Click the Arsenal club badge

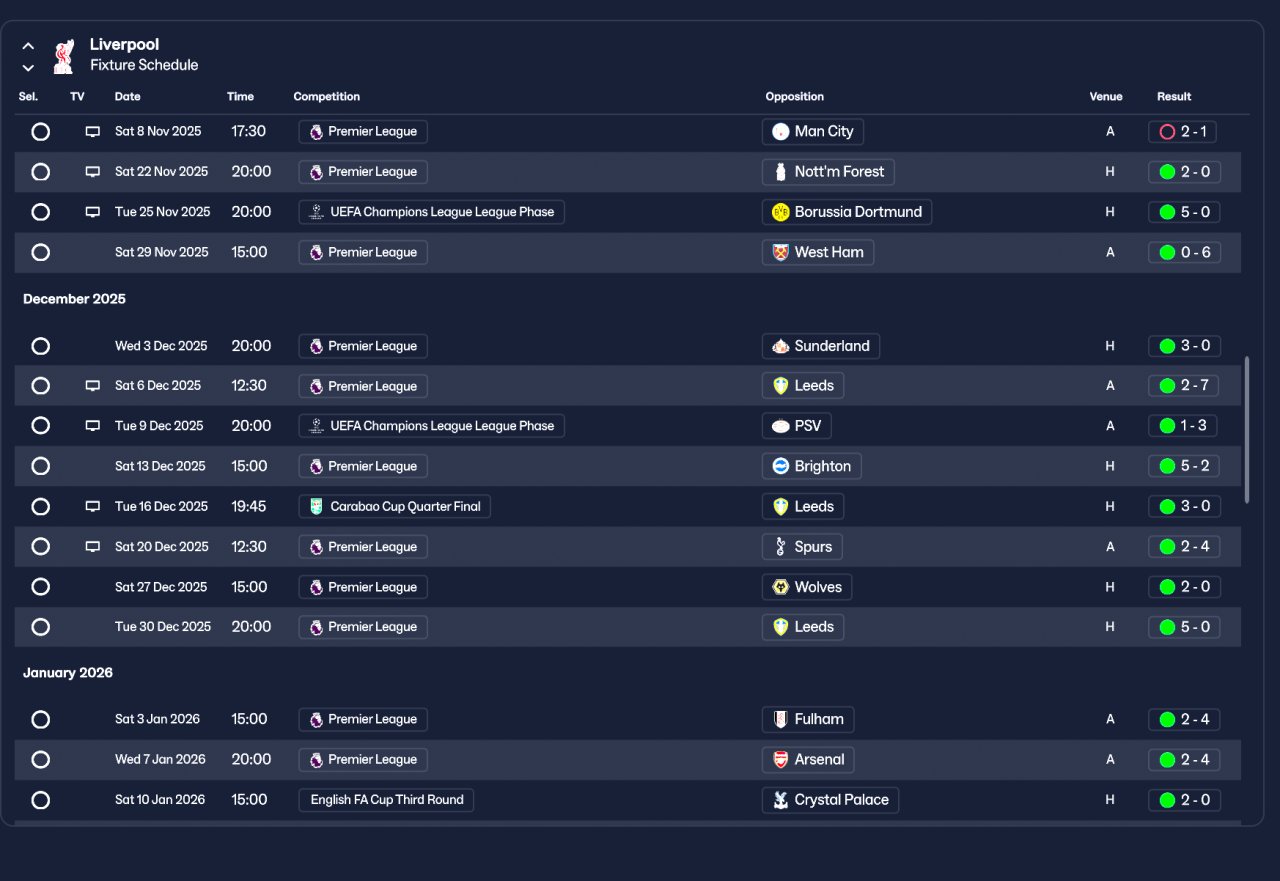781,760
